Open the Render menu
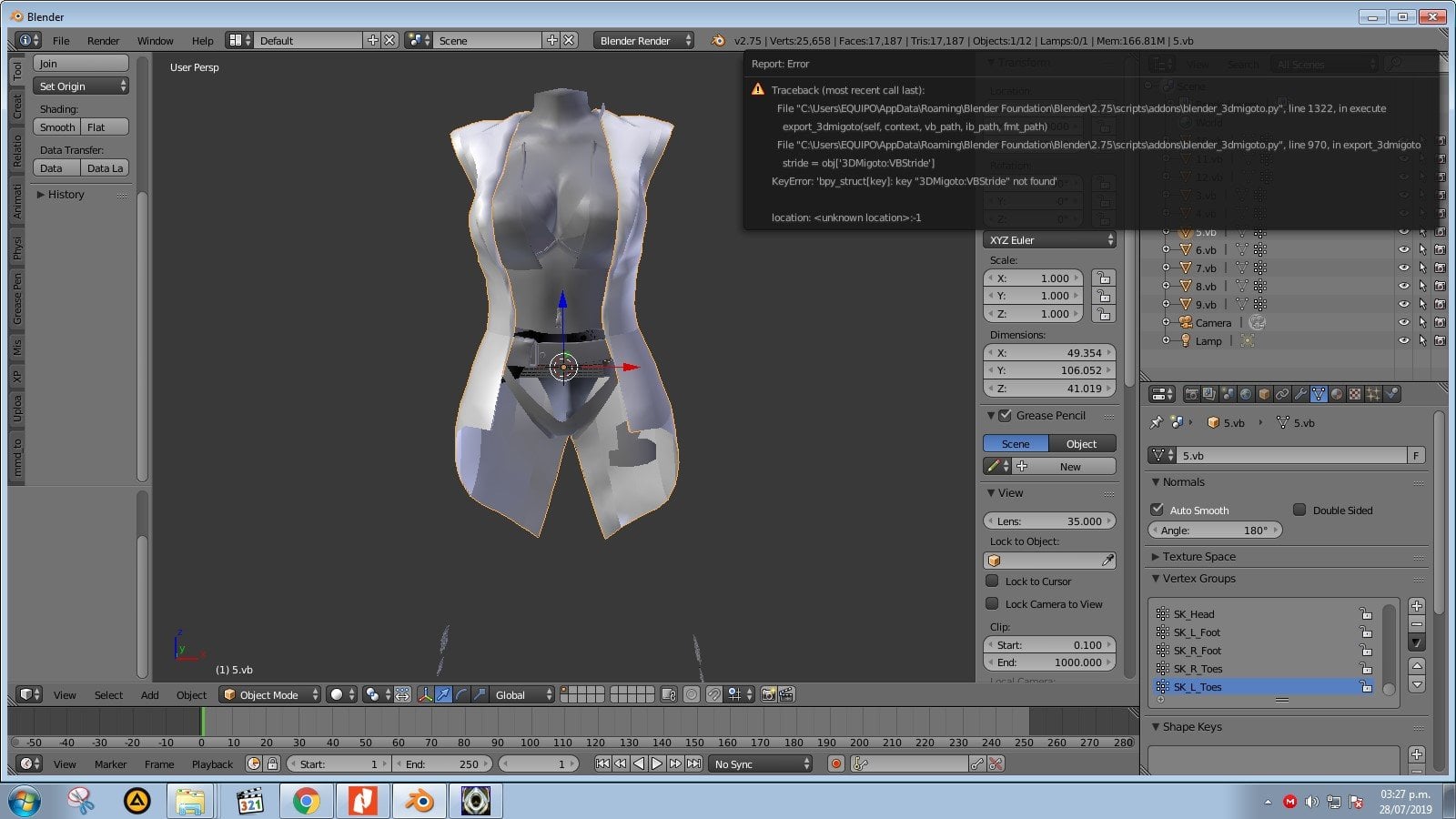 tap(103, 40)
